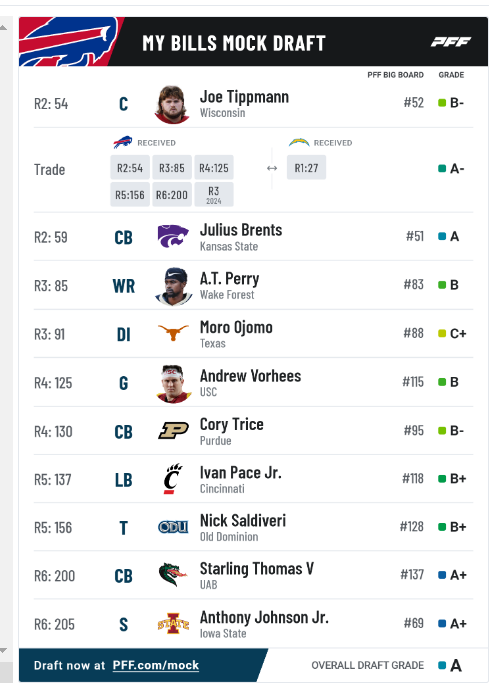Click the Texas Longhorns logo
This screenshot has height=687, width=490.
point(173,333)
